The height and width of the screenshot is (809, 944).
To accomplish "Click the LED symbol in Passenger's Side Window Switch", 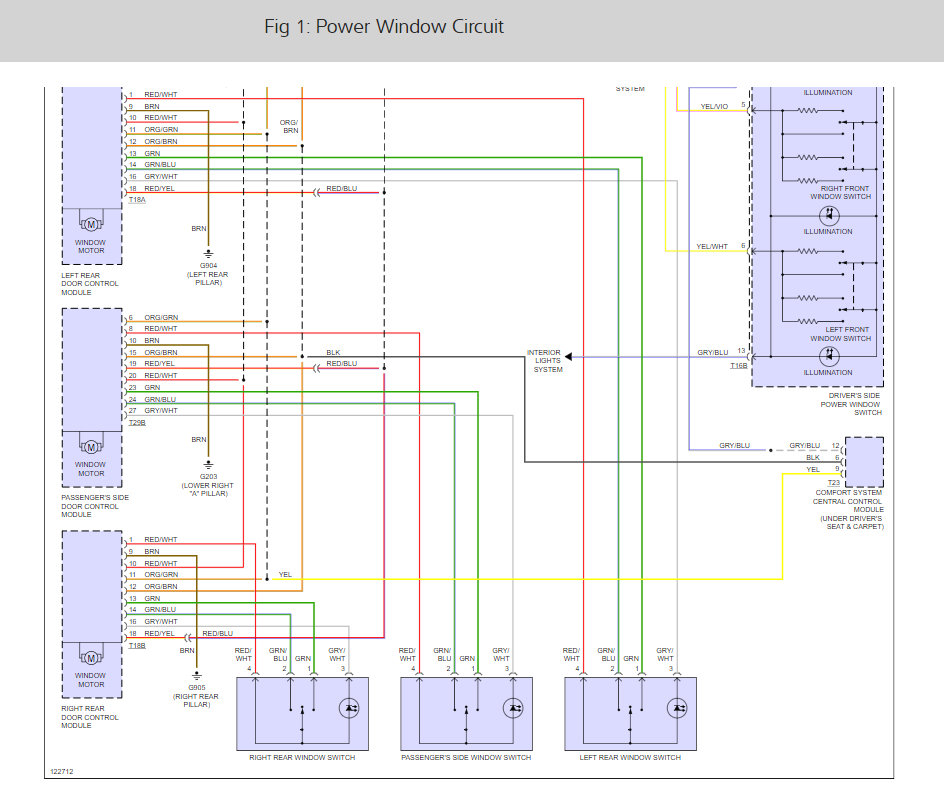I will [513, 708].
